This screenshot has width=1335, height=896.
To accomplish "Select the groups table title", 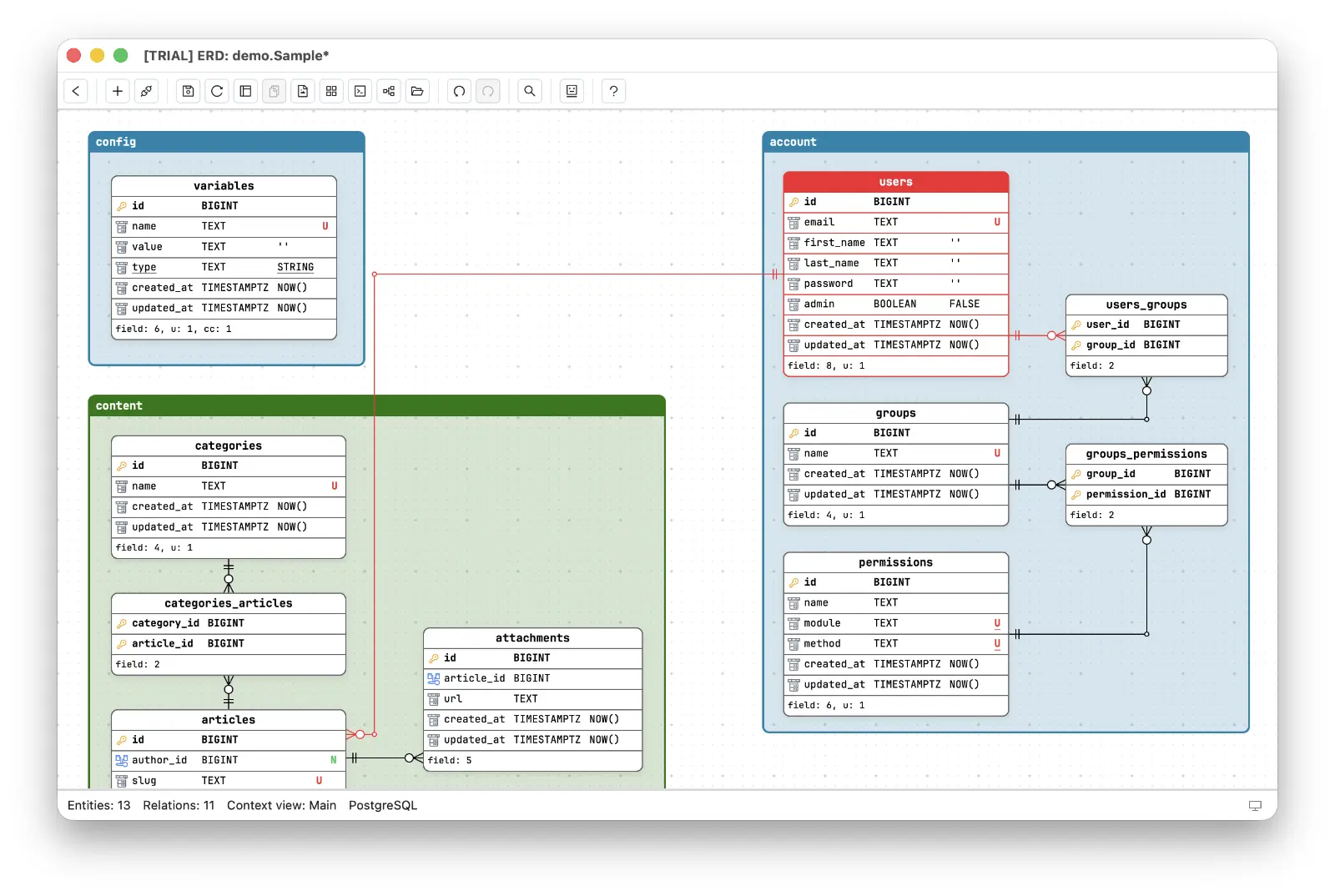I will coord(896,413).
